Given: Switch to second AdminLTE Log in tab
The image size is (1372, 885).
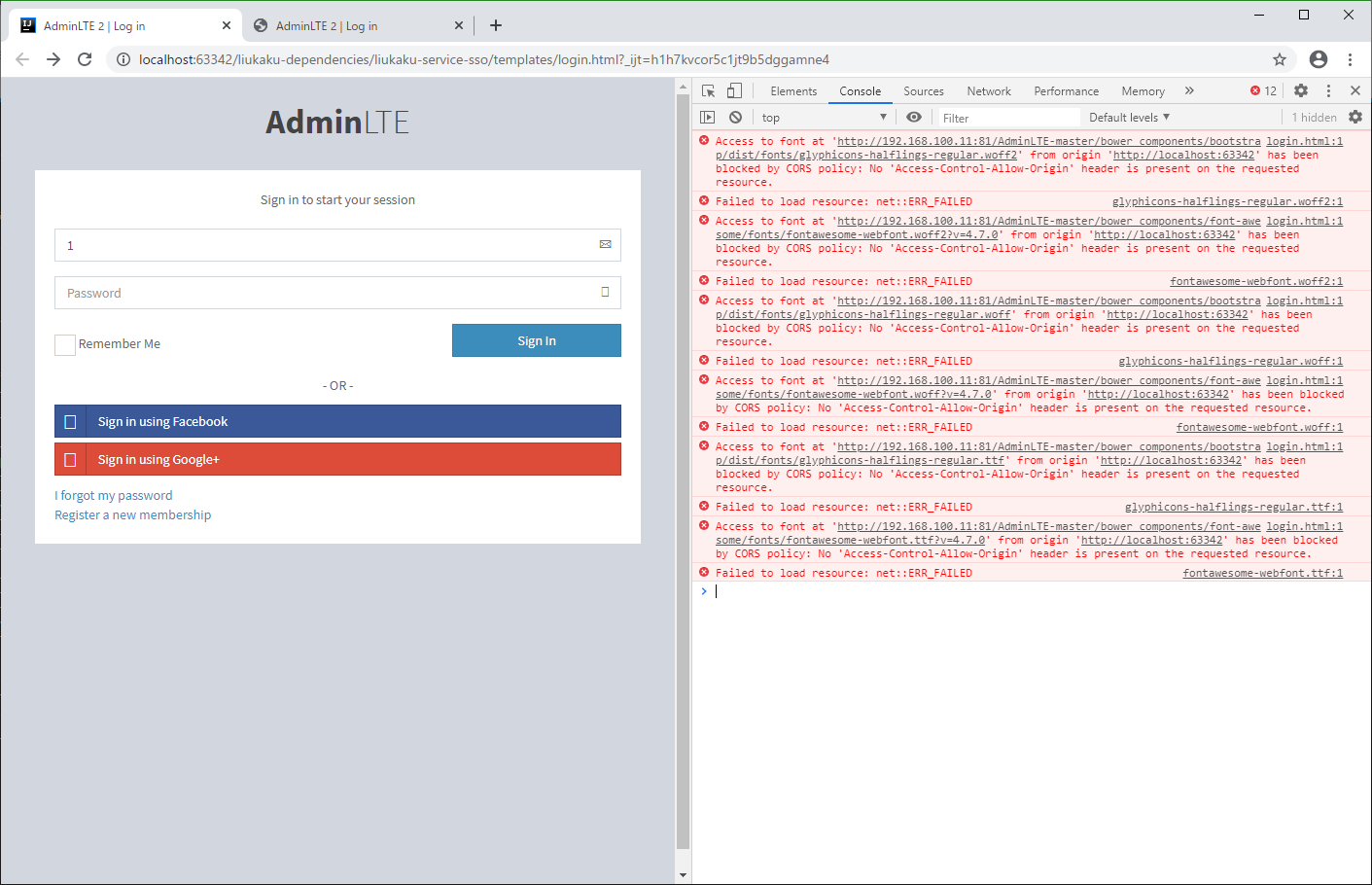Looking at the screenshot, I should coord(356,25).
